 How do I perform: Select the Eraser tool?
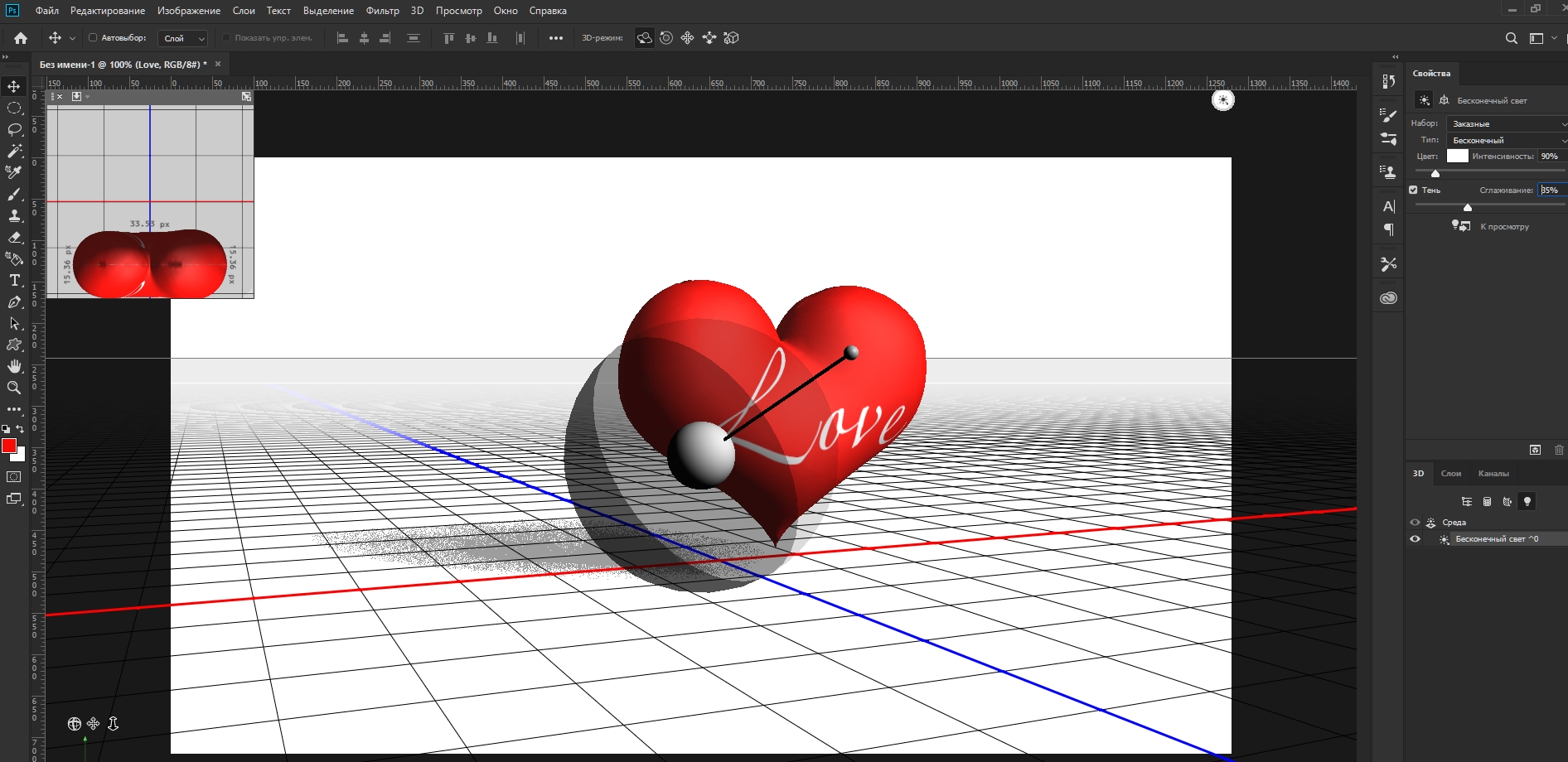point(14,238)
